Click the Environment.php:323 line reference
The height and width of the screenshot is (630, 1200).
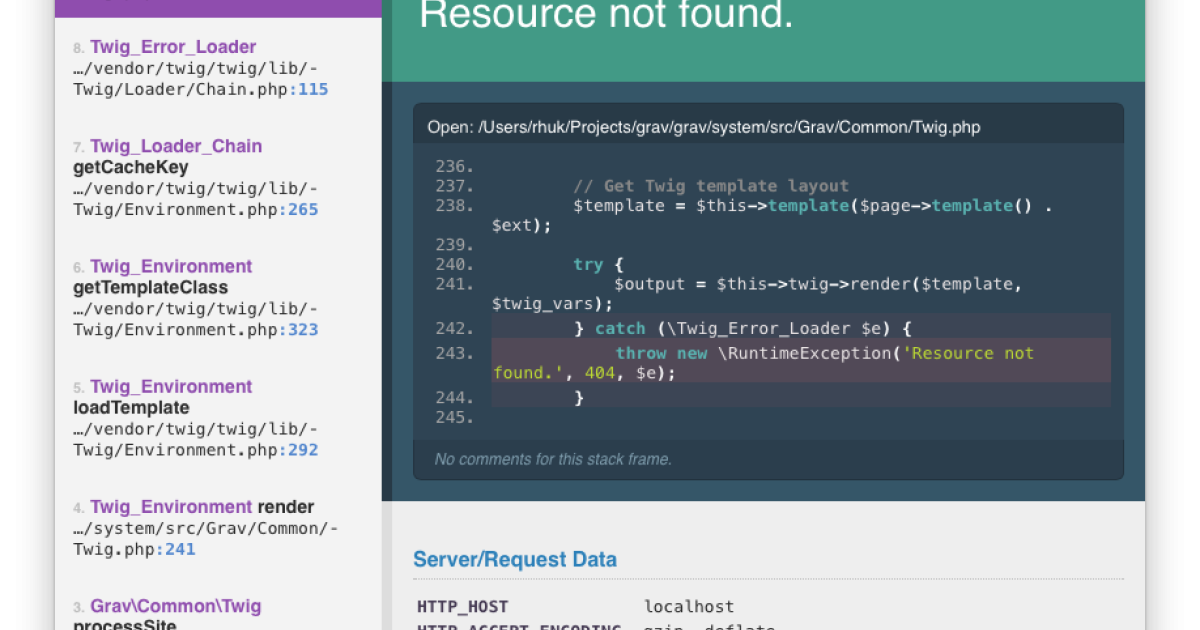click(x=302, y=329)
